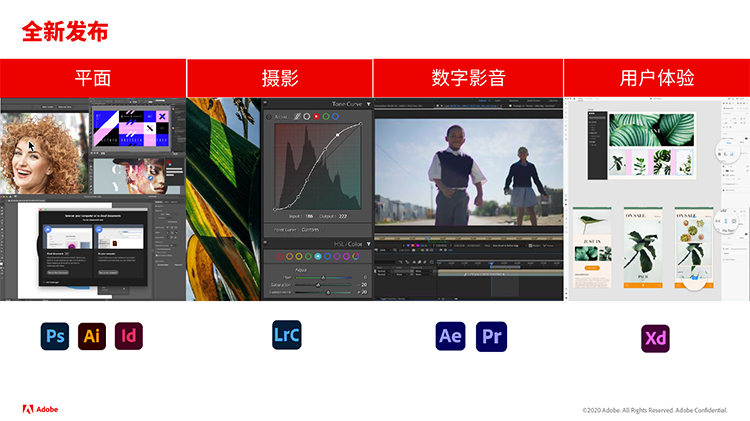Click the Photoshop Ps app icon
The height and width of the screenshot is (421, 750).
click(55, 336)
